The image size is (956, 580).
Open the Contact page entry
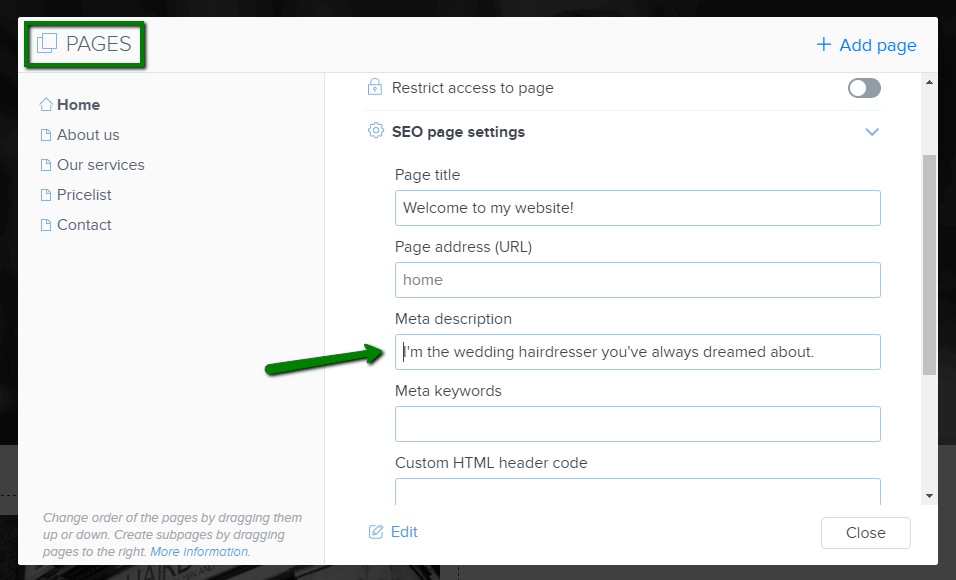tap(85, 224)
